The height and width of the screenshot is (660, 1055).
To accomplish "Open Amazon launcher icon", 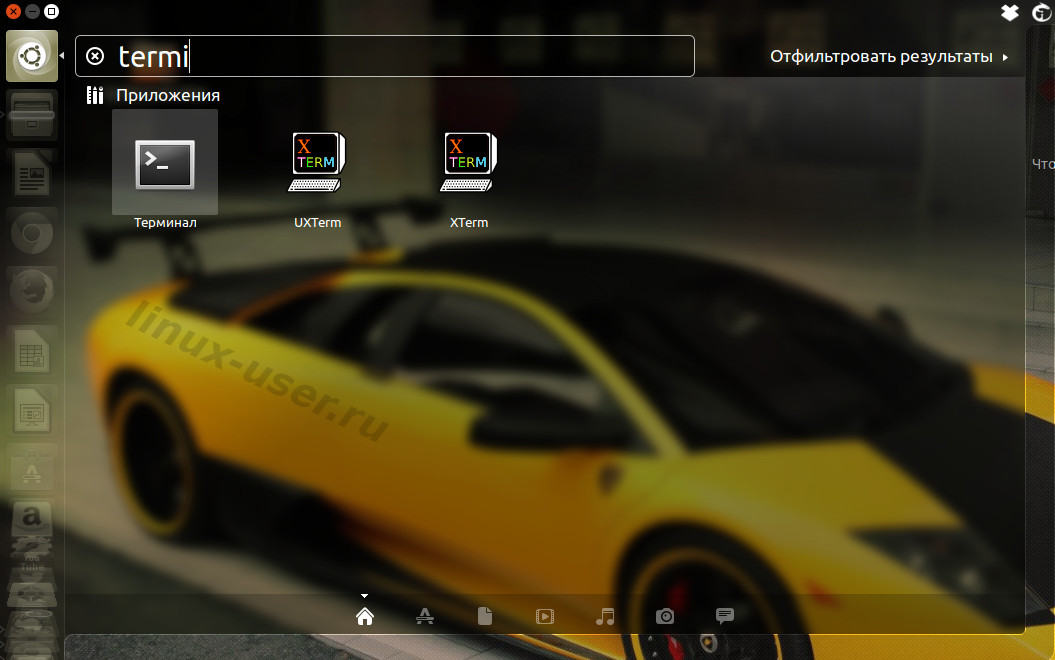I will click(32, 519).
